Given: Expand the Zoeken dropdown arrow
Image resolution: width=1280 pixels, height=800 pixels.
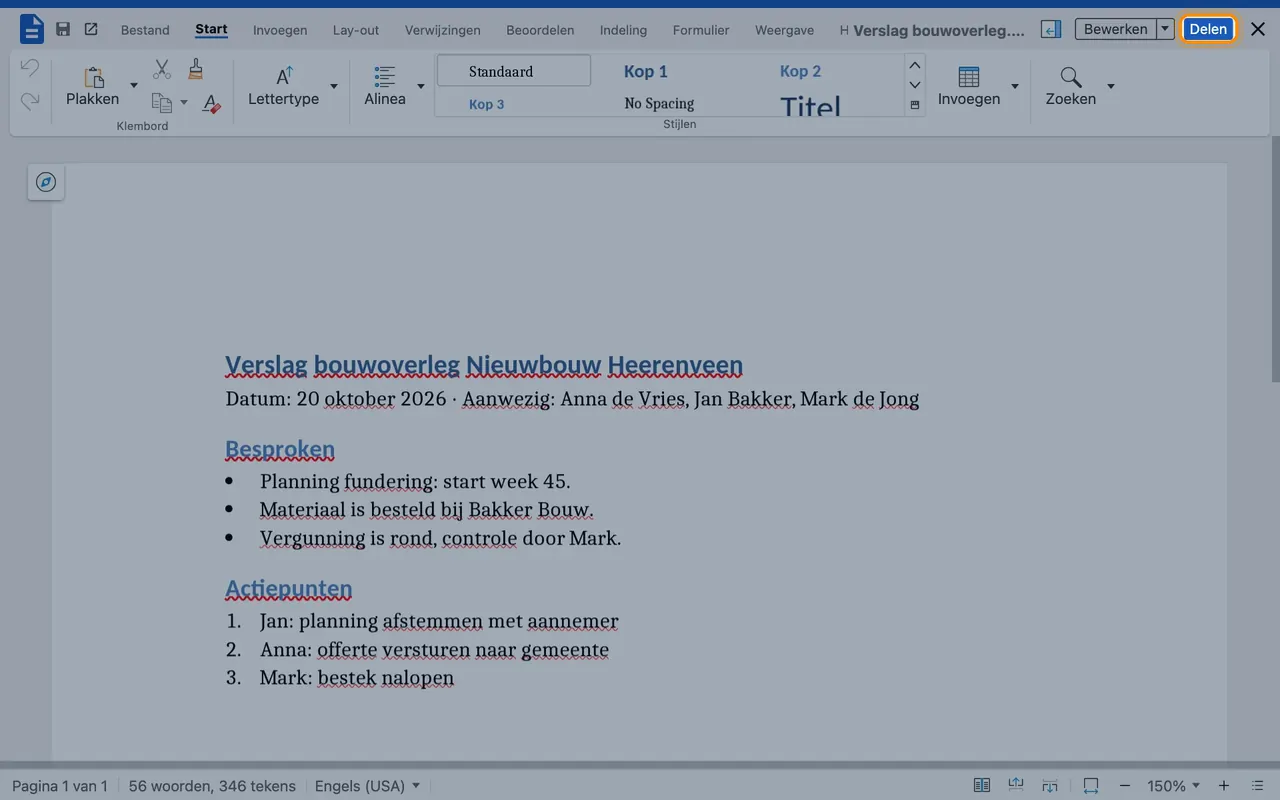Looking at the screenshot, I should pos(1111,87).
